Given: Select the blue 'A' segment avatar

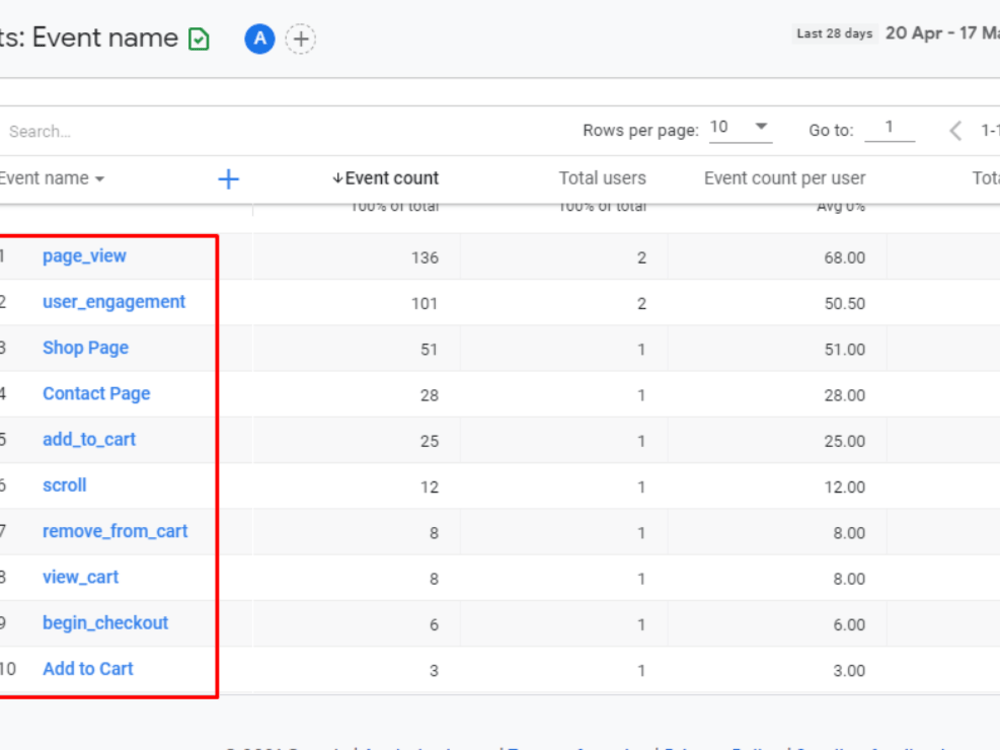Looking at the screenshot, I should (x=260, y=39).
